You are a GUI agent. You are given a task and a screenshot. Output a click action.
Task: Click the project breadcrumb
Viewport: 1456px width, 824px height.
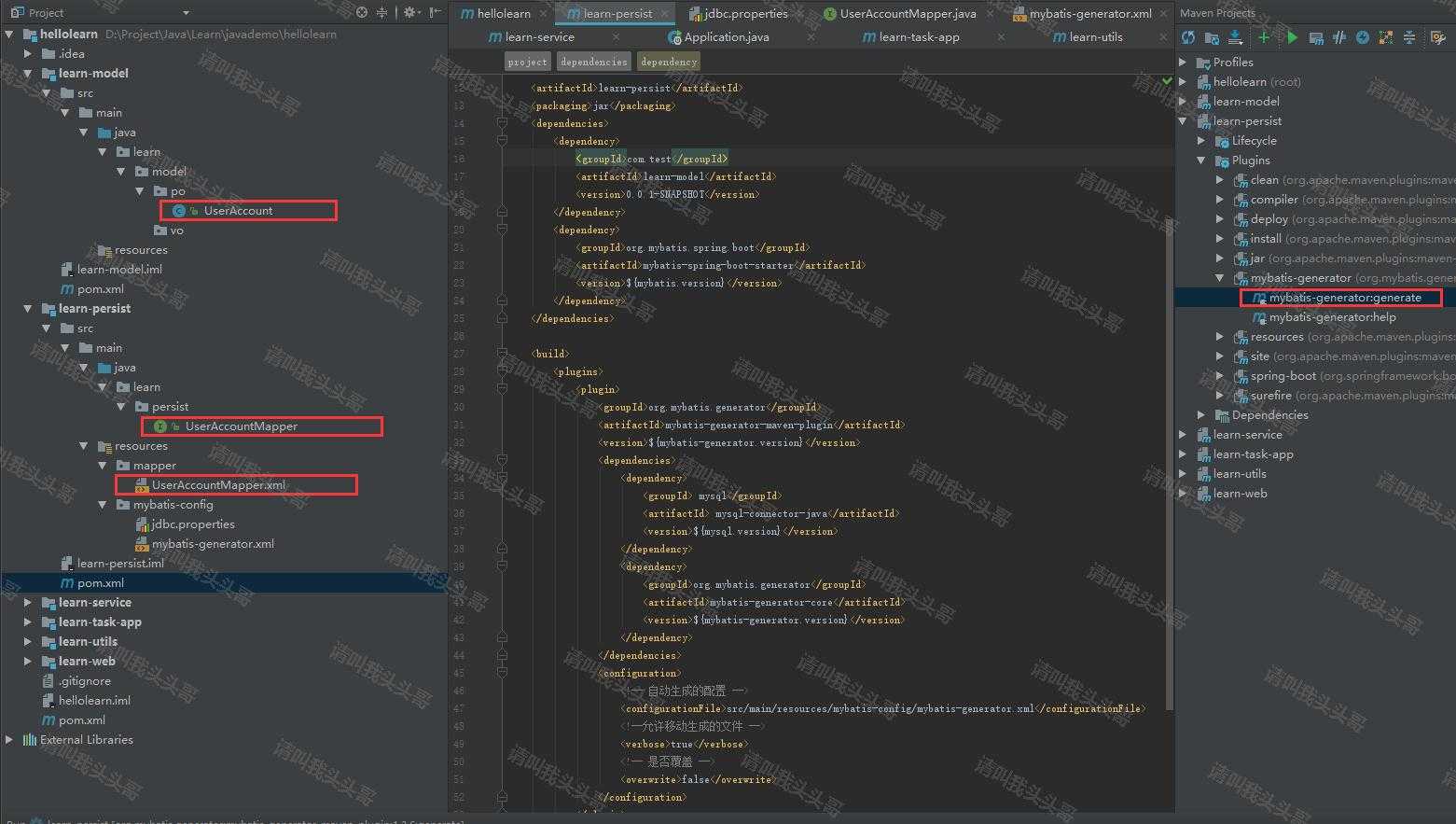click(x=527, y=62)
